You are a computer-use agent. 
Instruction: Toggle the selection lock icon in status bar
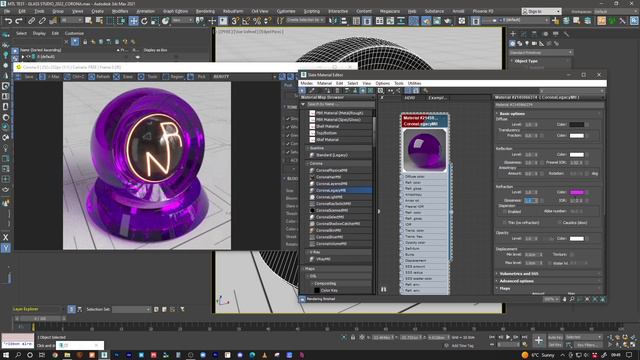click(x=353, y=338)
